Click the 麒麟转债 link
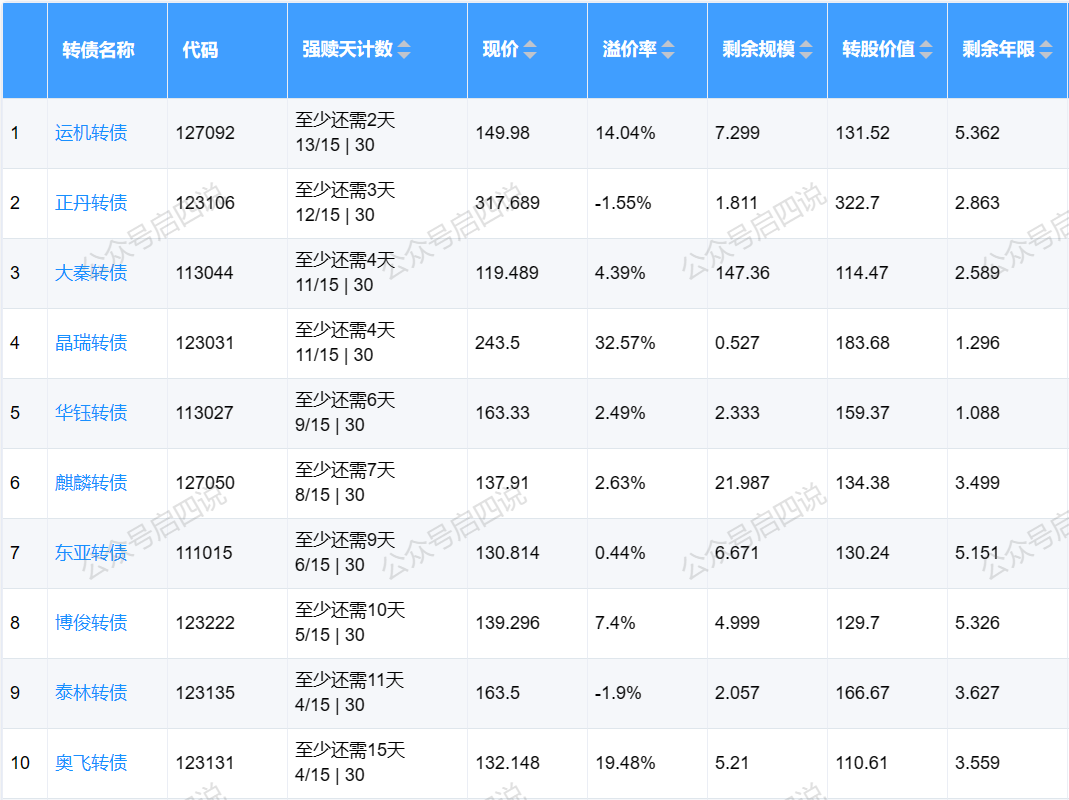The image size is (1069, 800). (91, 483)
